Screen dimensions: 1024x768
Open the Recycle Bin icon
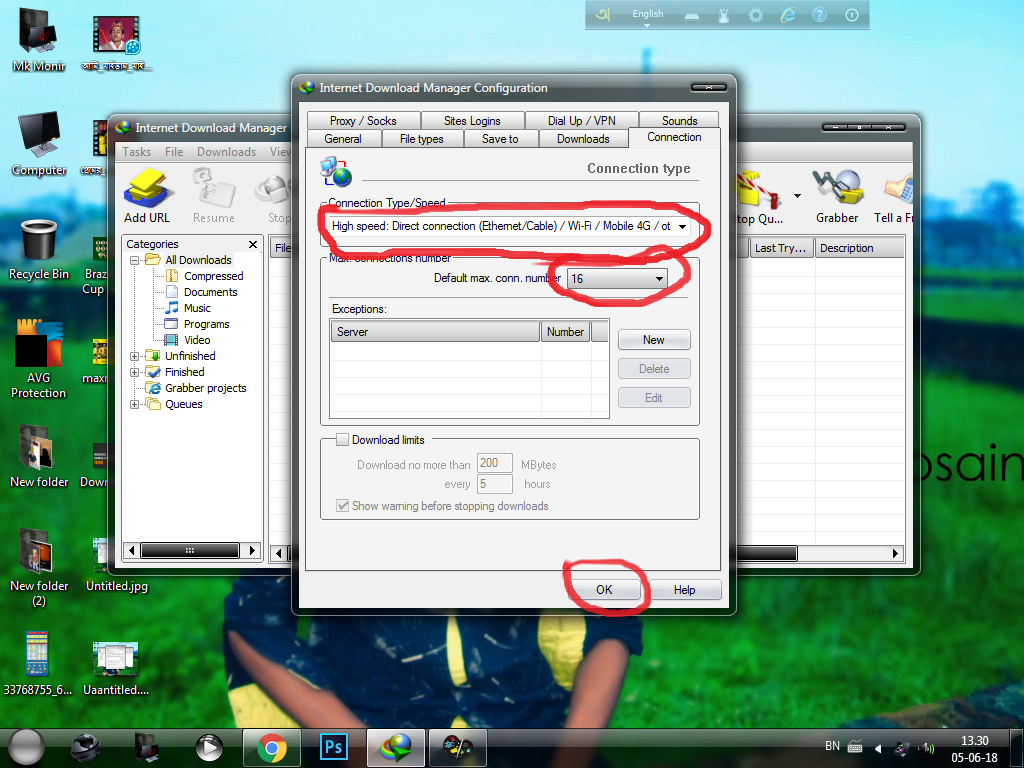[x=39, y=250]
